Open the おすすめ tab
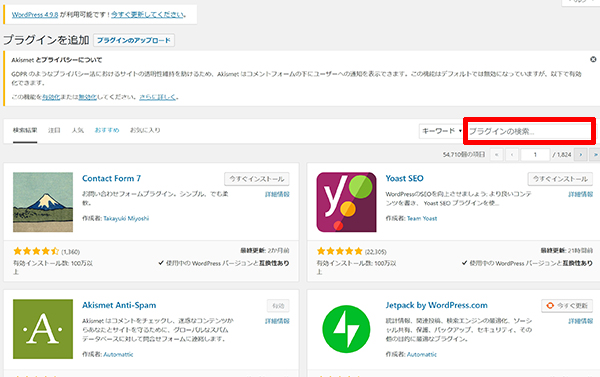600x377 pixels. [x=107, y=130]
